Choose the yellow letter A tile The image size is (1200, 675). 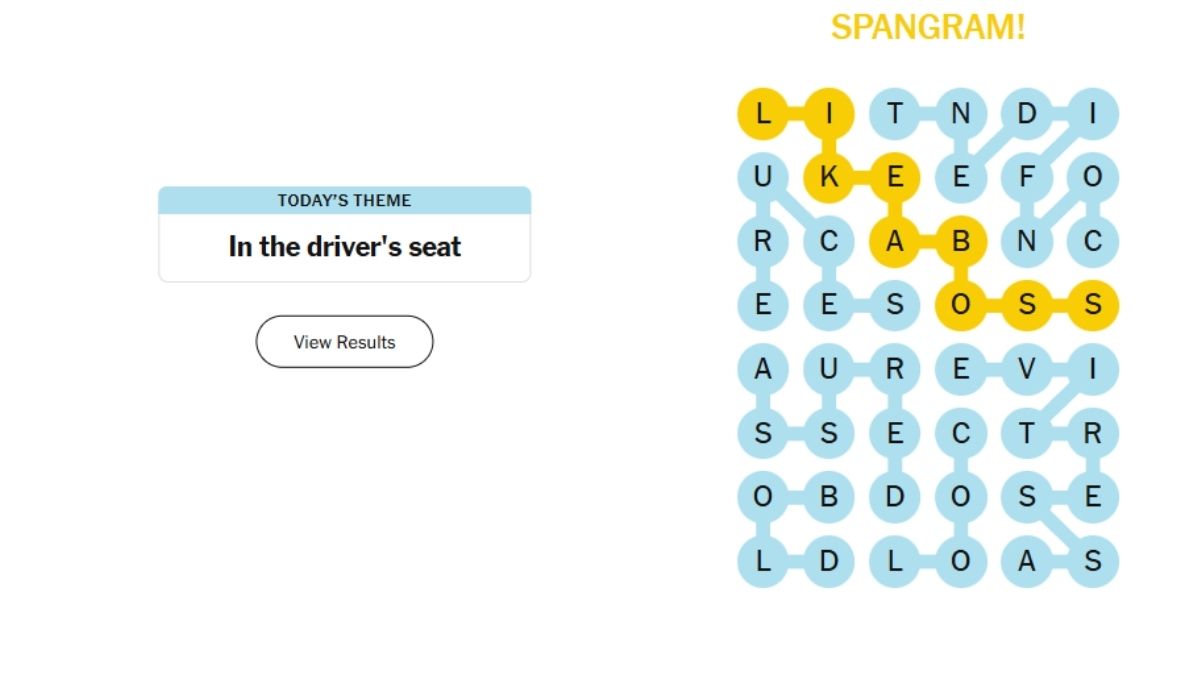pyautogui.click(x=895, y=242)
